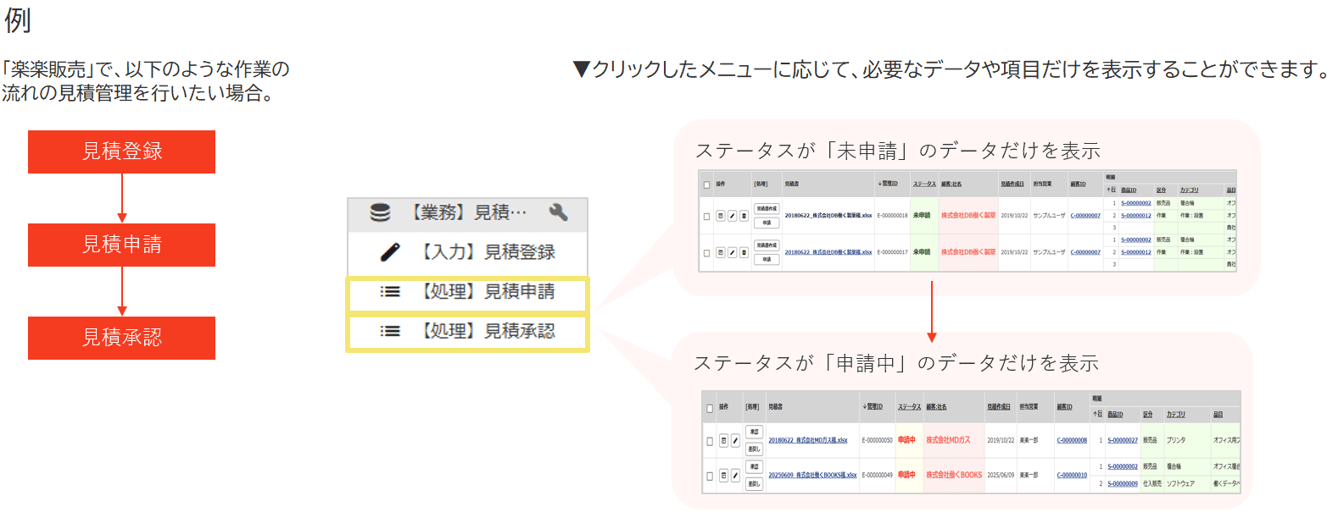Click 見積書作成 button in row E-000000017
This screenshot has width=1327, height=518.
(766, 245)
